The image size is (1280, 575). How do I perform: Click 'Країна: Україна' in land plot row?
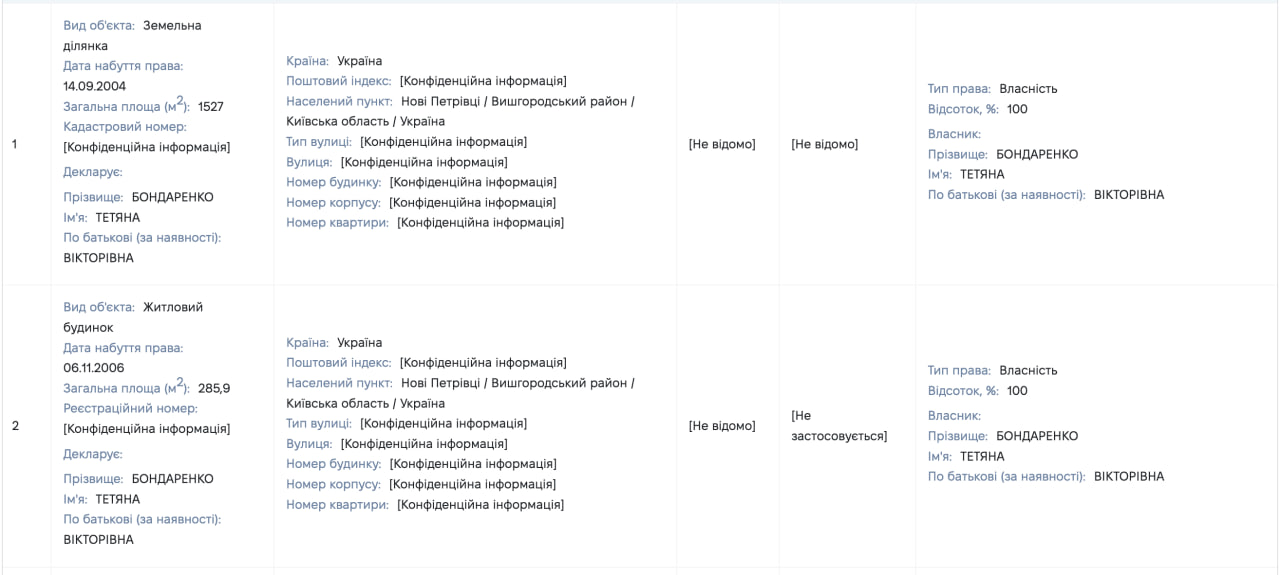click(334, 61)
